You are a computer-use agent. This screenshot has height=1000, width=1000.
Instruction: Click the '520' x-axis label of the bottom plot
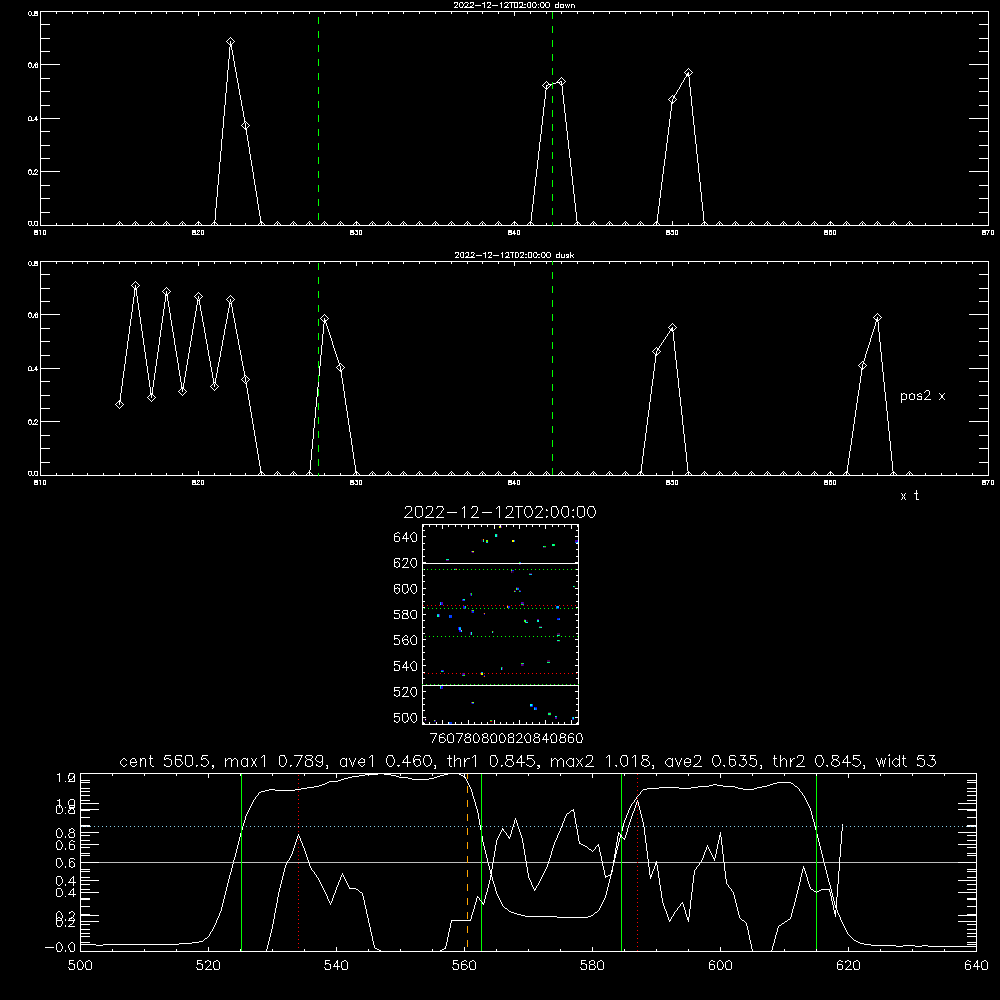pos(209,966)
